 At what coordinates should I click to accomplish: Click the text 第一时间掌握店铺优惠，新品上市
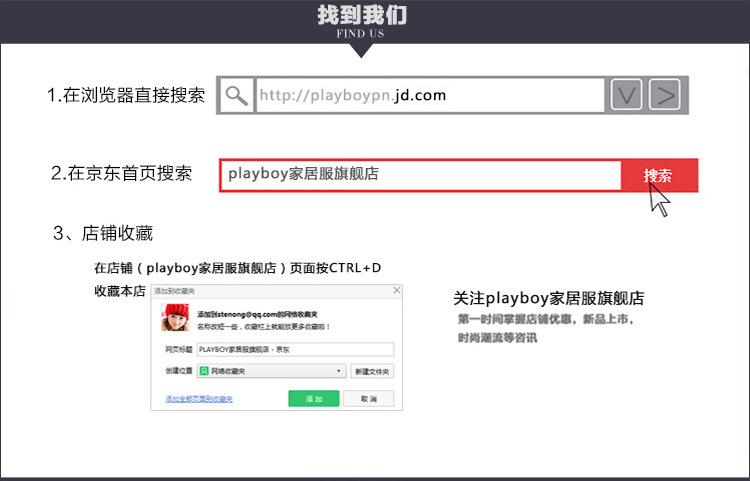click(x=546, y=319)
